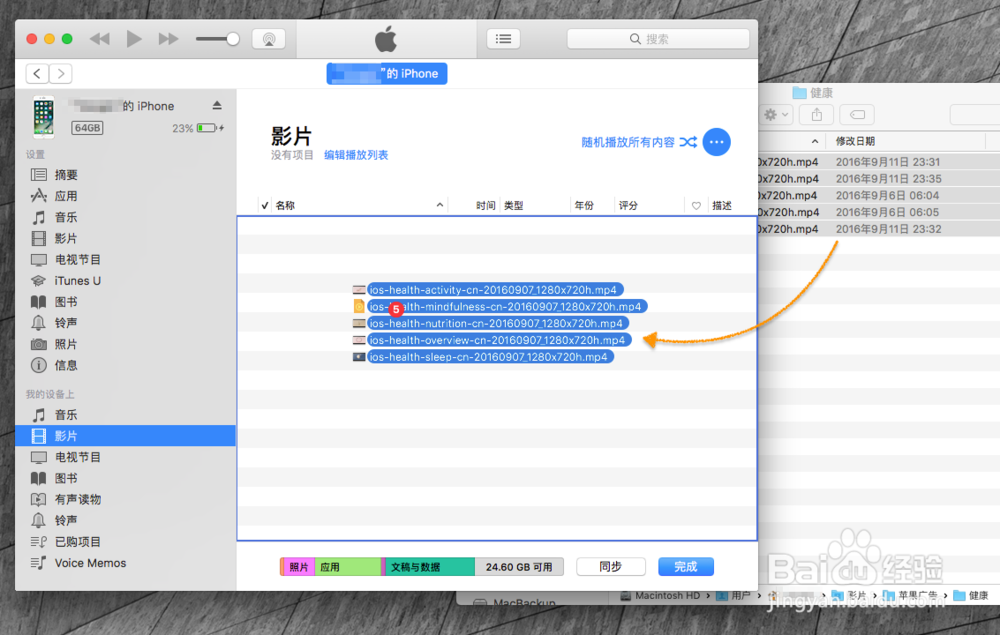
Task: Sort by 描述 column header
Action: [x=722, y=205]
